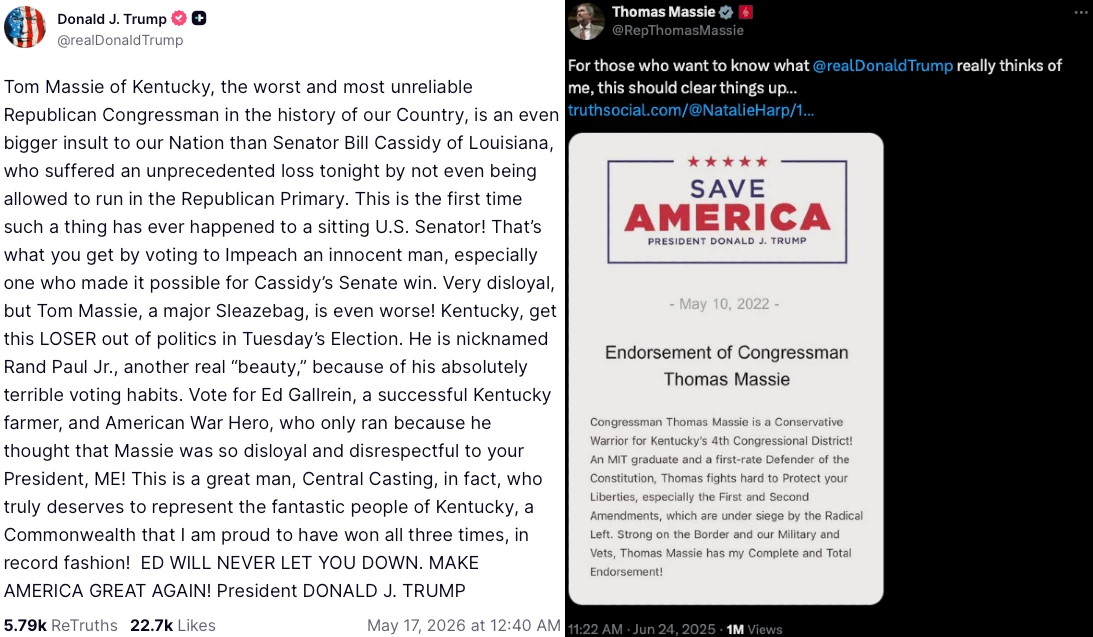Click the Thomas Massie display name
The height and width of the screenshot is (637, 1093).
[664, 12]
